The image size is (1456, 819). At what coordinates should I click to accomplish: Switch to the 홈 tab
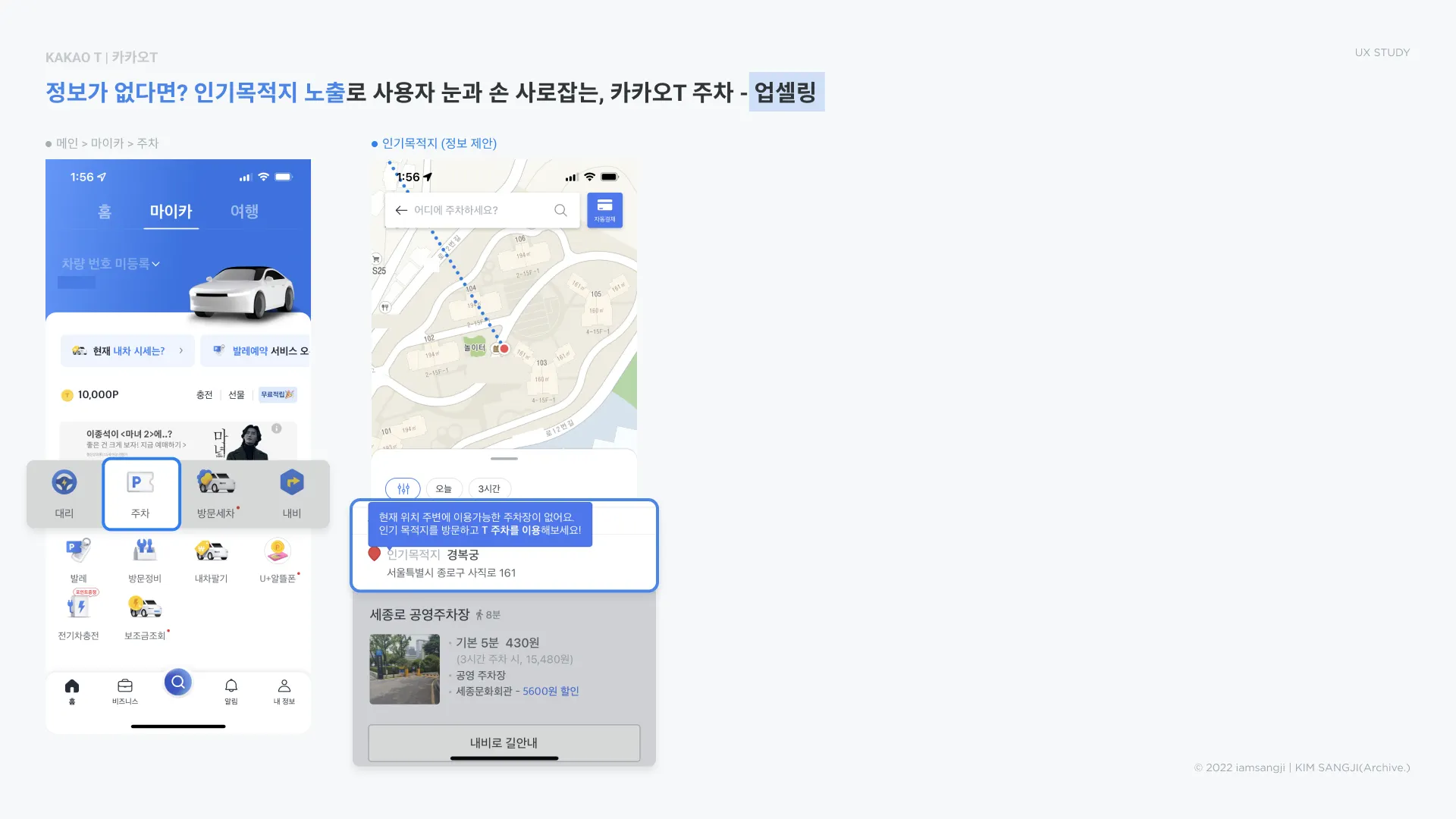pos(105,212)
